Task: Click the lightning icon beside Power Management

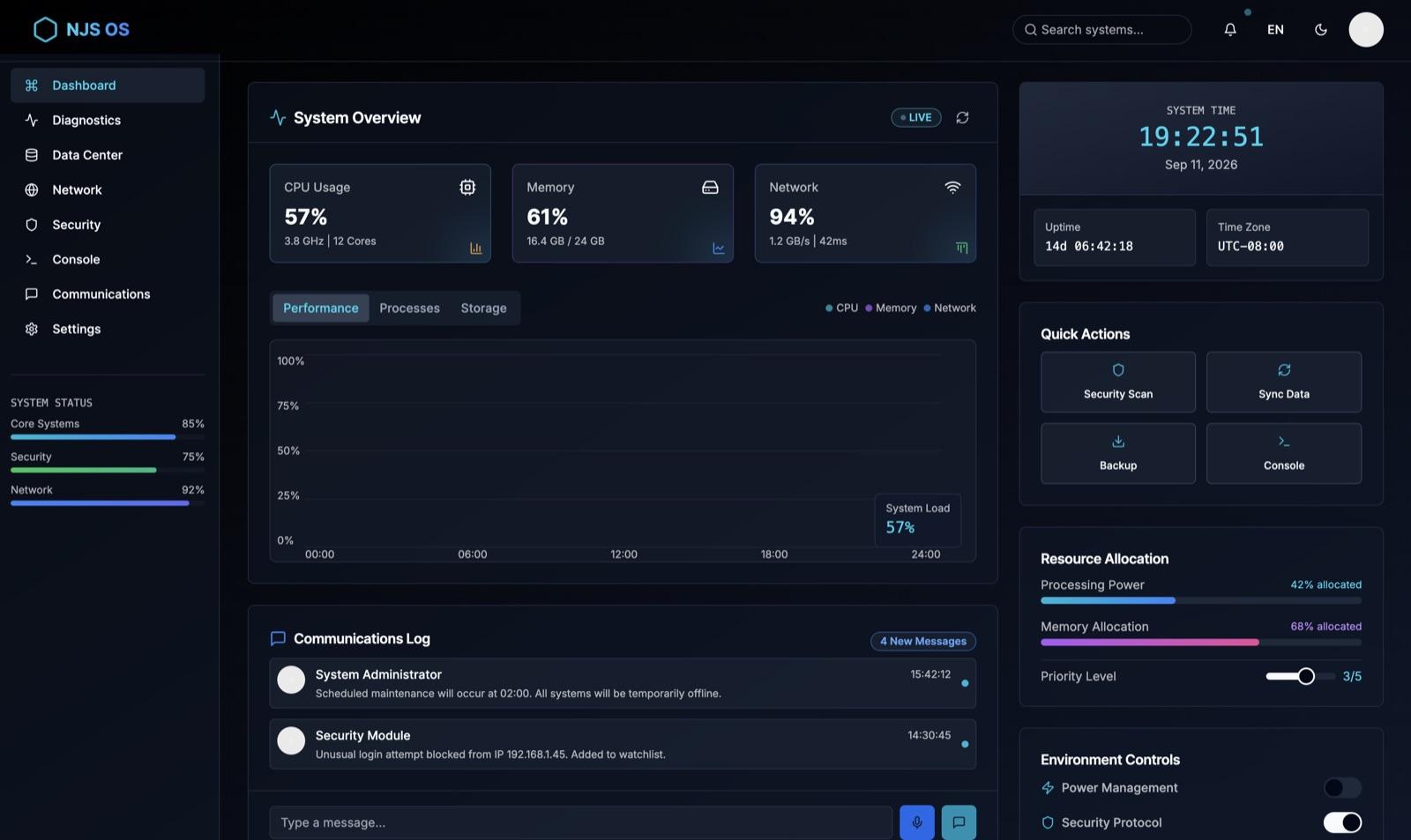Action: (1048, 788)
